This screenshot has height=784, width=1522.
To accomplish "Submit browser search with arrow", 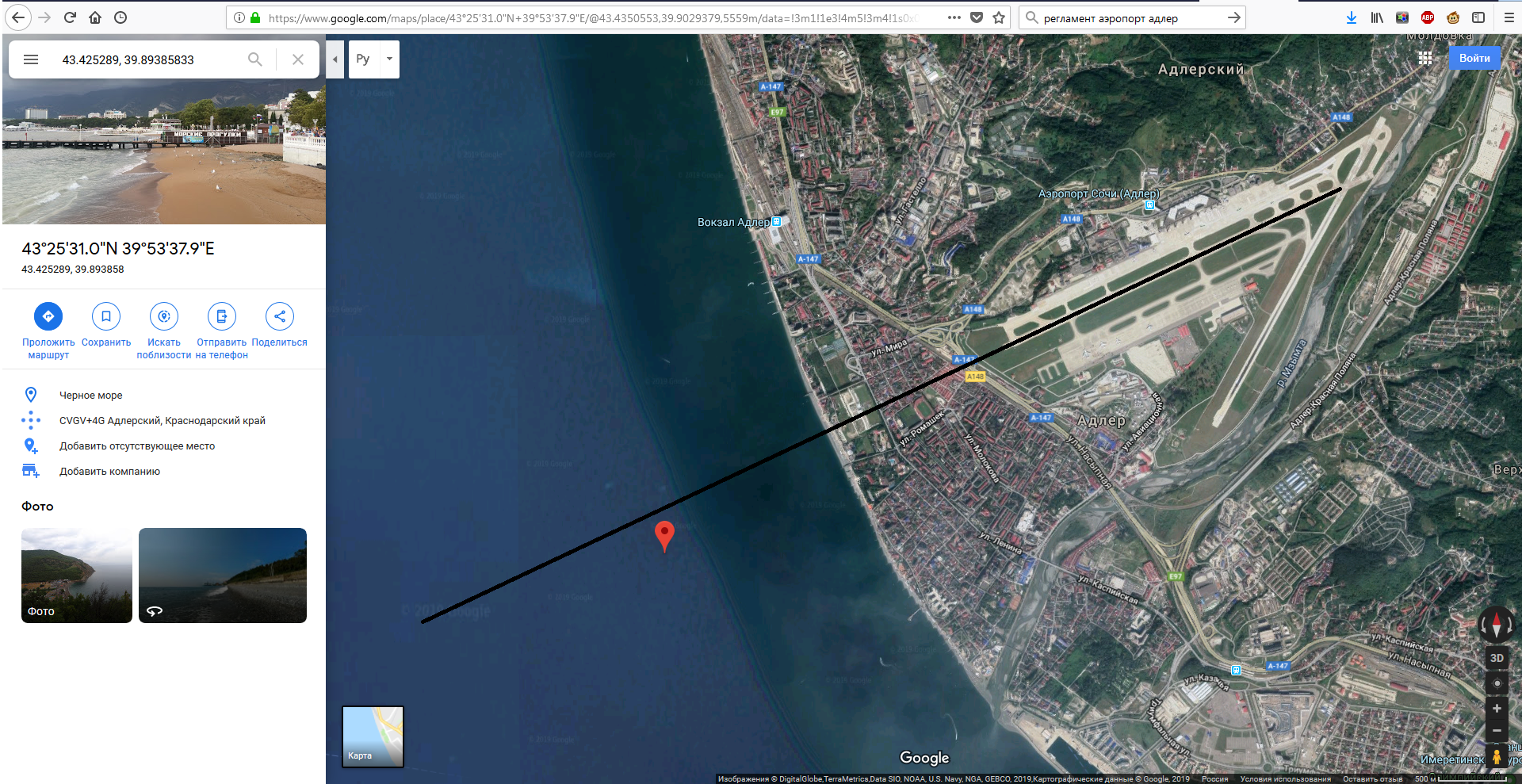I will pyautogui.click(x=1233, y=17).
